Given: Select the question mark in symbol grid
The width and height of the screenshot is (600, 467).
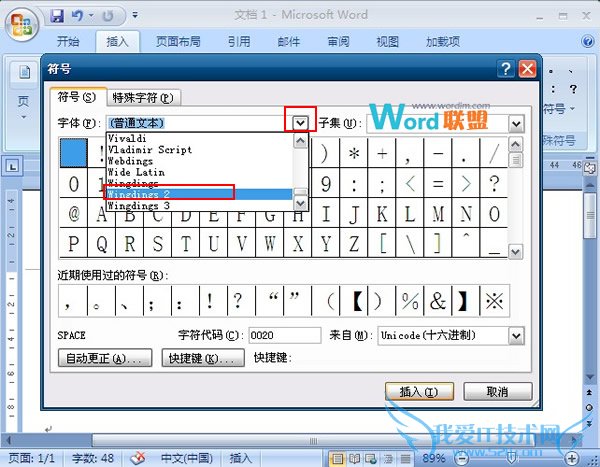Looking at the screenshot, I should (x=494, y=183).
